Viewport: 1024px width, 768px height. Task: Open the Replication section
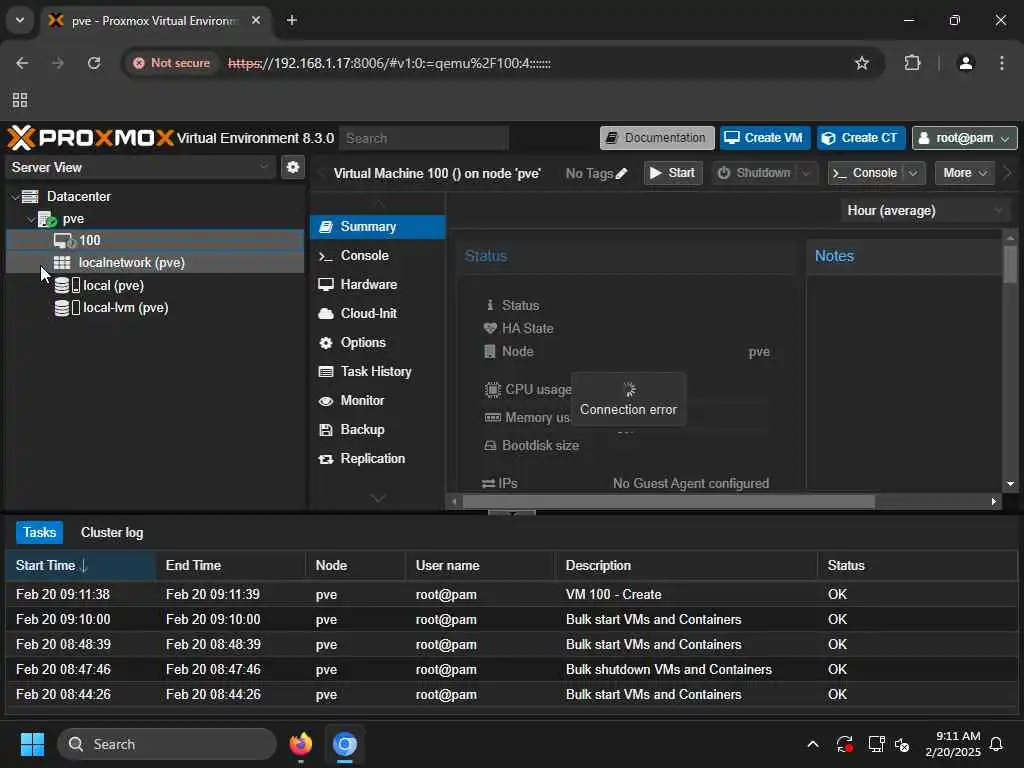point(377,458)
